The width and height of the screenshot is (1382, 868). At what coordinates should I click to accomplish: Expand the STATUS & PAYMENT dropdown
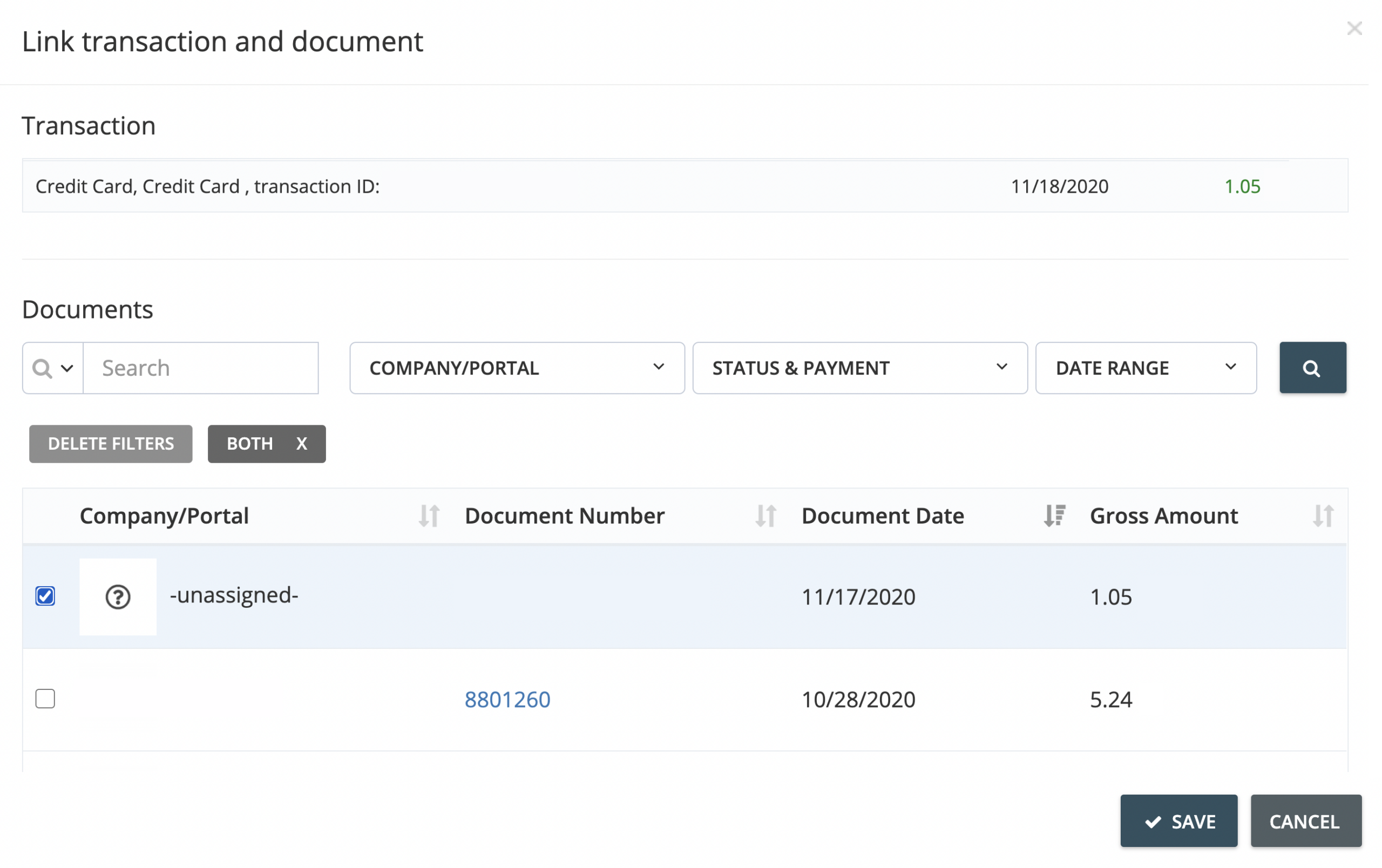pyautogui.click(x=860, y=368)
